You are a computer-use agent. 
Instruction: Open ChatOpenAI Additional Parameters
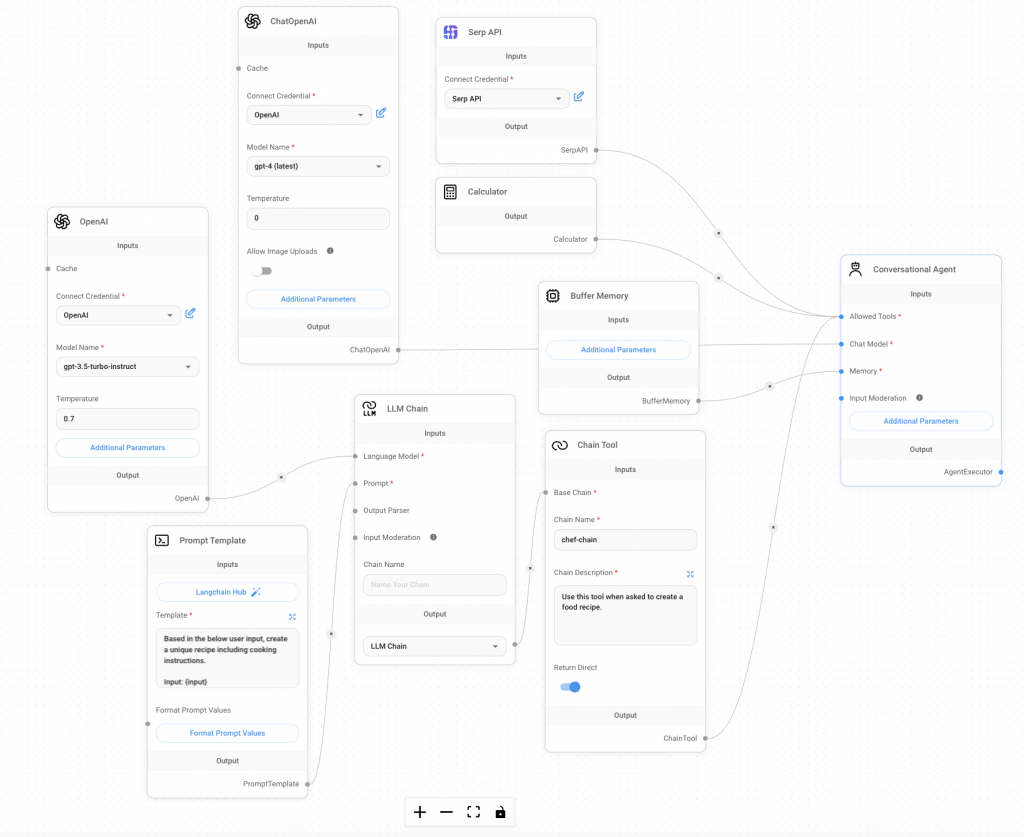click(318, 299)
